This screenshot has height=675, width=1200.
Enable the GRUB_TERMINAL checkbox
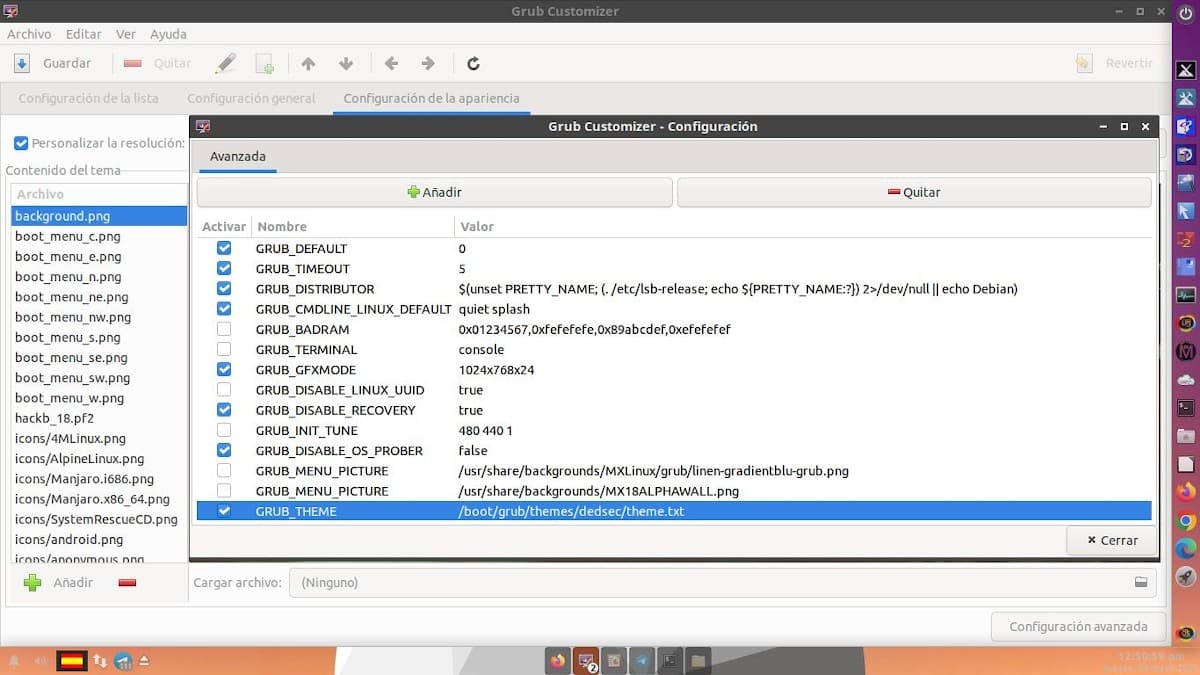(x=224, y=349)
